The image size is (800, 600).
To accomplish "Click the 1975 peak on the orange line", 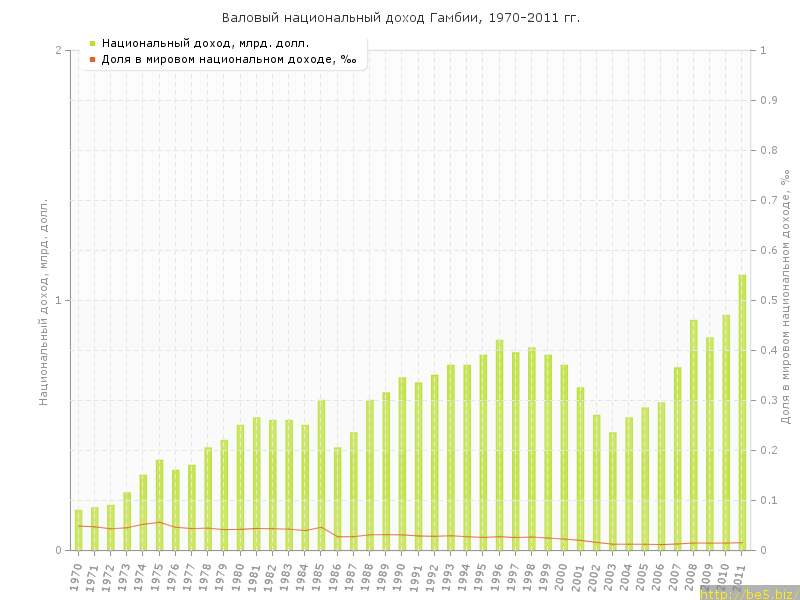I will click(159, 522).
